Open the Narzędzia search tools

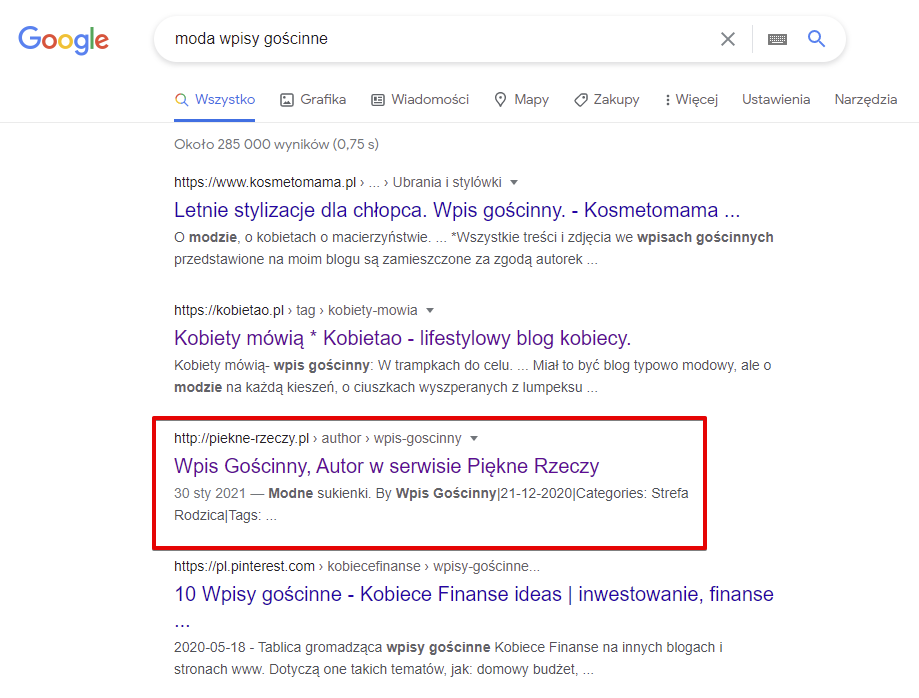coord(866,100)
